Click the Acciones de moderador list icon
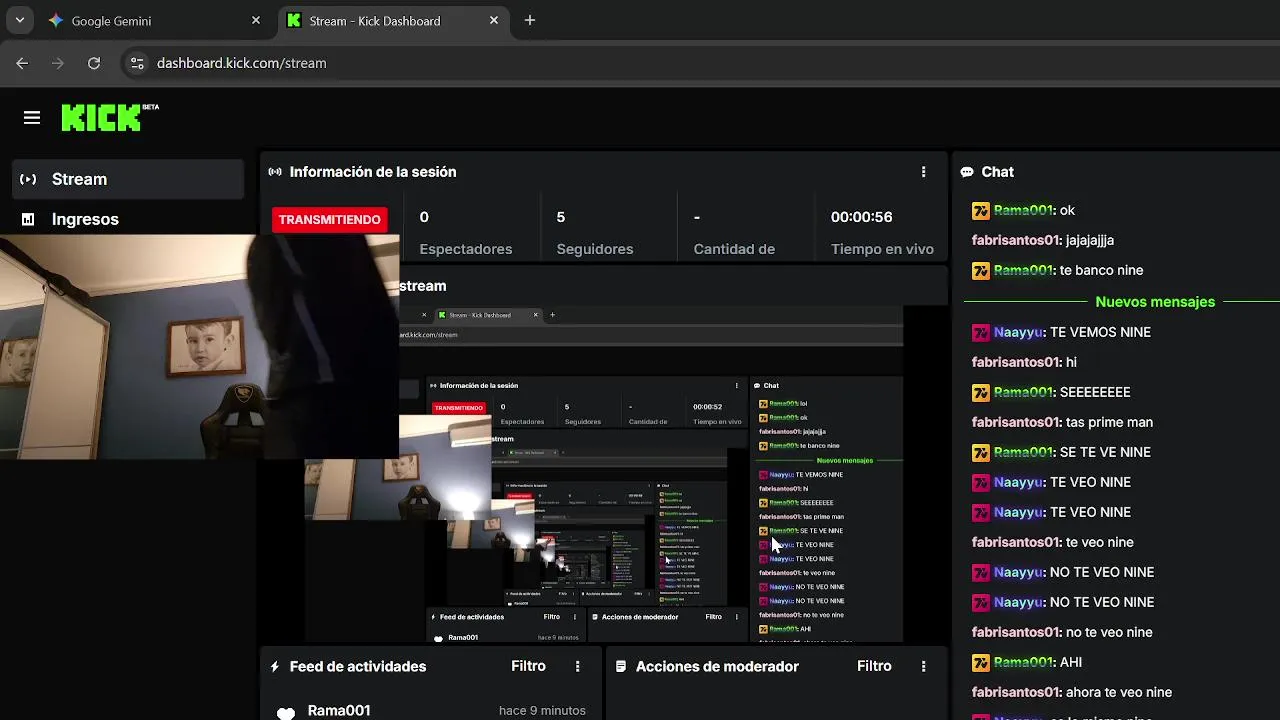Viewport: 1280px width, 720px height. [x=621, y=666]
